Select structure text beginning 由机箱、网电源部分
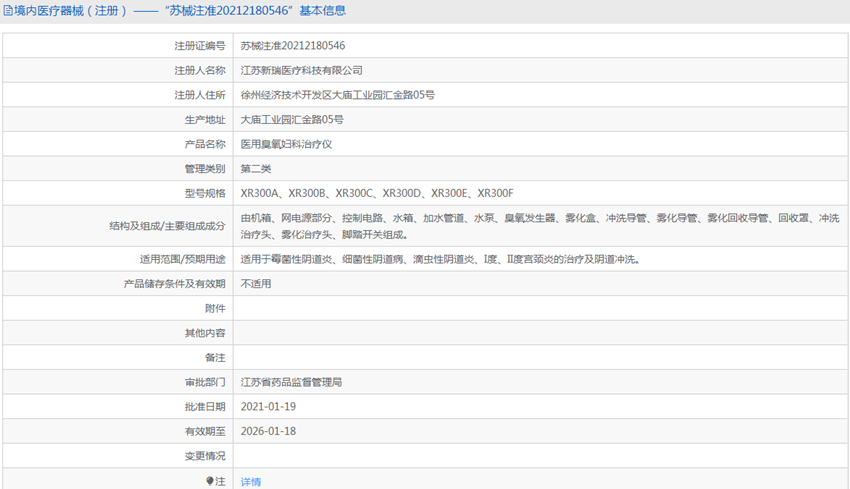Viewport: 850px width, 489px height. (540, 226)
